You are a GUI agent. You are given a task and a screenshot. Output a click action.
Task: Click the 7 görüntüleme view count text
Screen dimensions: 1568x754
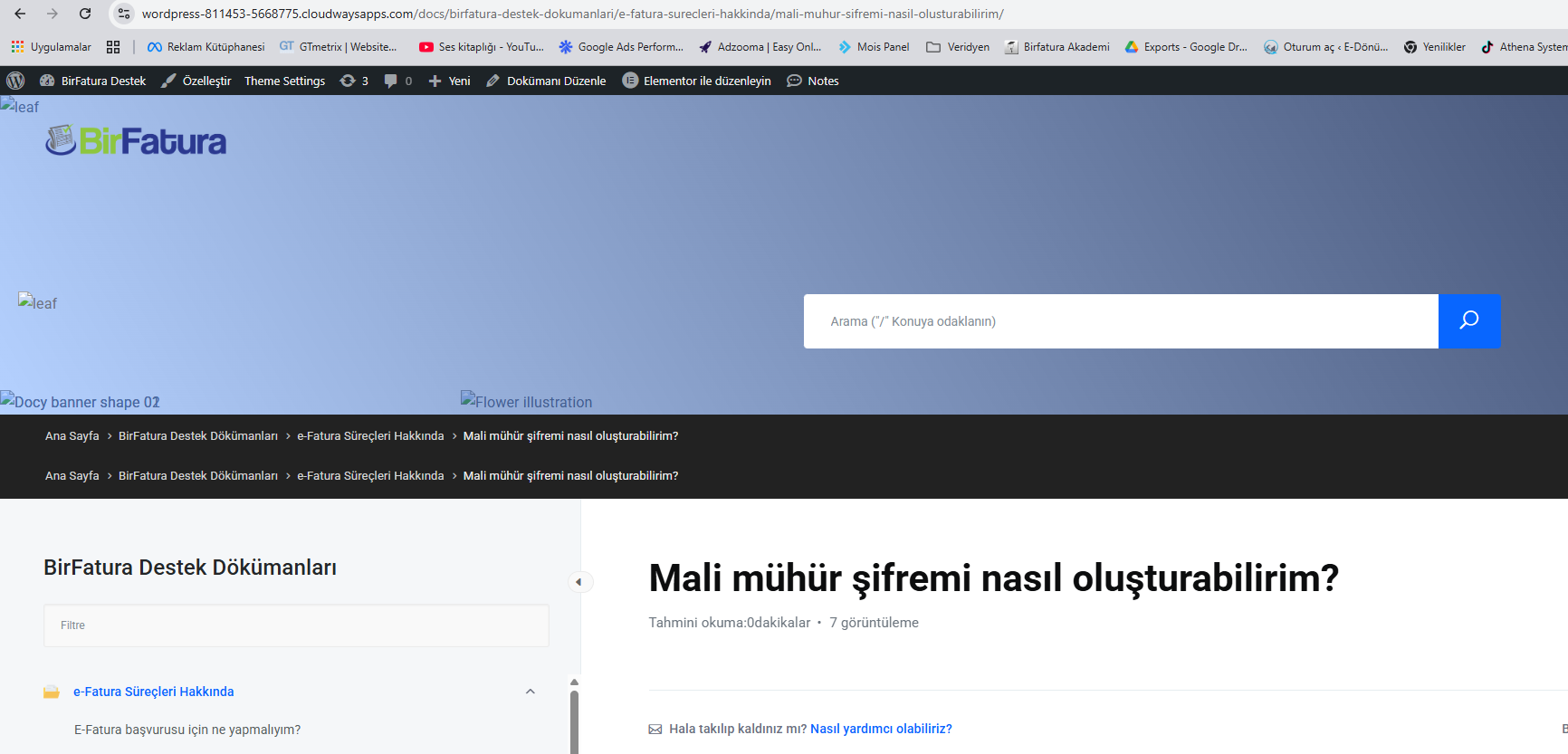[x=875, y=623]
